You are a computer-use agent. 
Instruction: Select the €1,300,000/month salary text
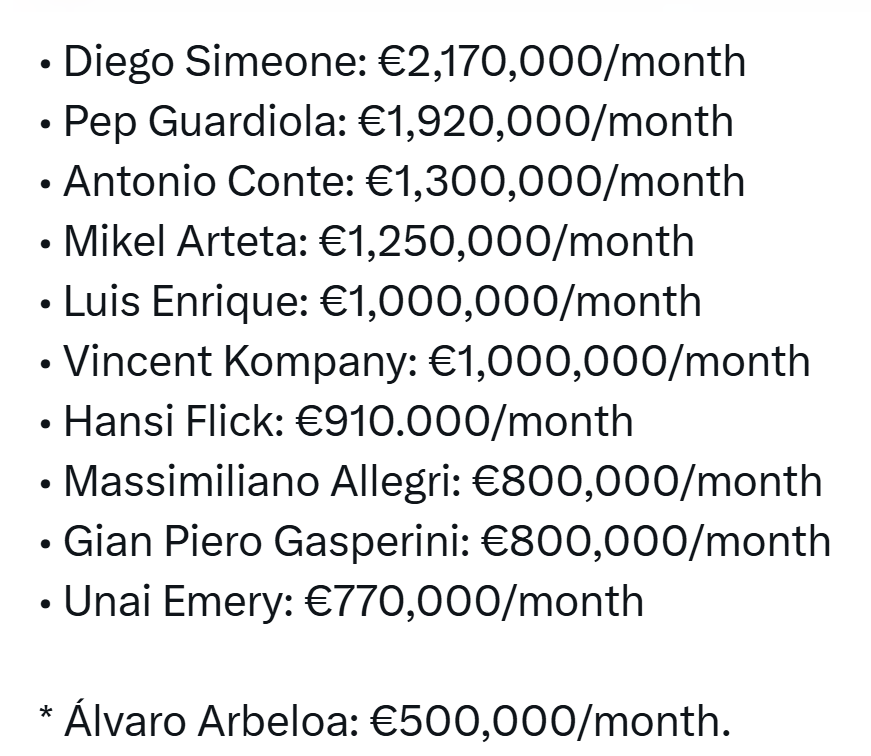point(556,182)
